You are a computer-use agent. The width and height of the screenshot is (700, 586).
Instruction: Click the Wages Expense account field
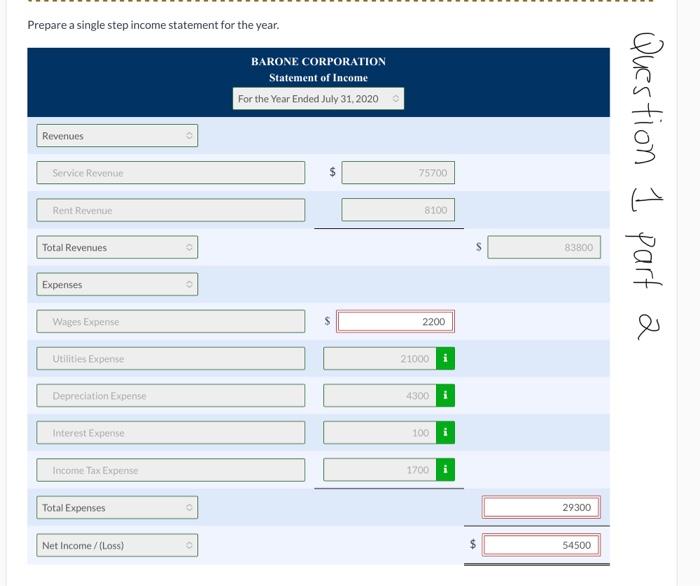click(x=171, y=321)
